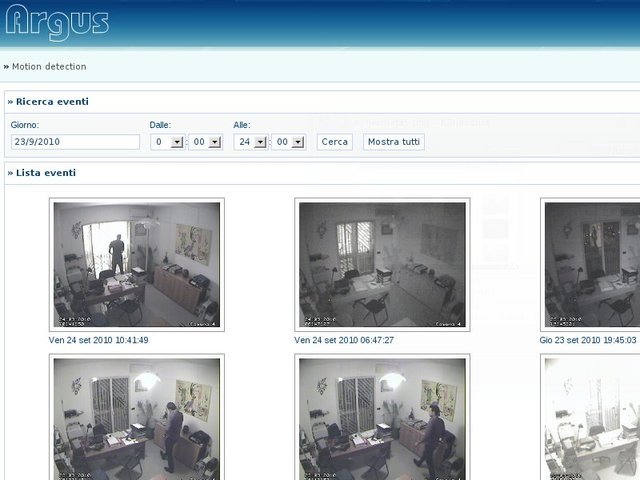Viewport: 640px width, 480px height.
Task: Click caption 'Gio 23 set 2010 19:45:03'
Action: pos(588,340)
